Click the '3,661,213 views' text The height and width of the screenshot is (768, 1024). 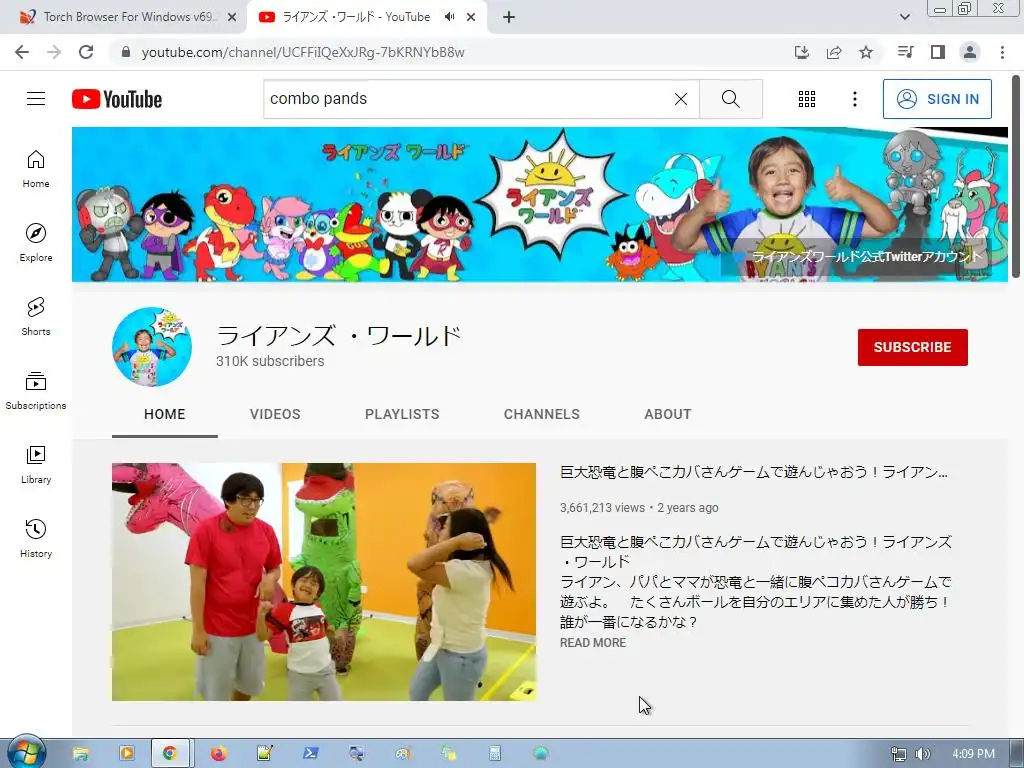(602, 507)
